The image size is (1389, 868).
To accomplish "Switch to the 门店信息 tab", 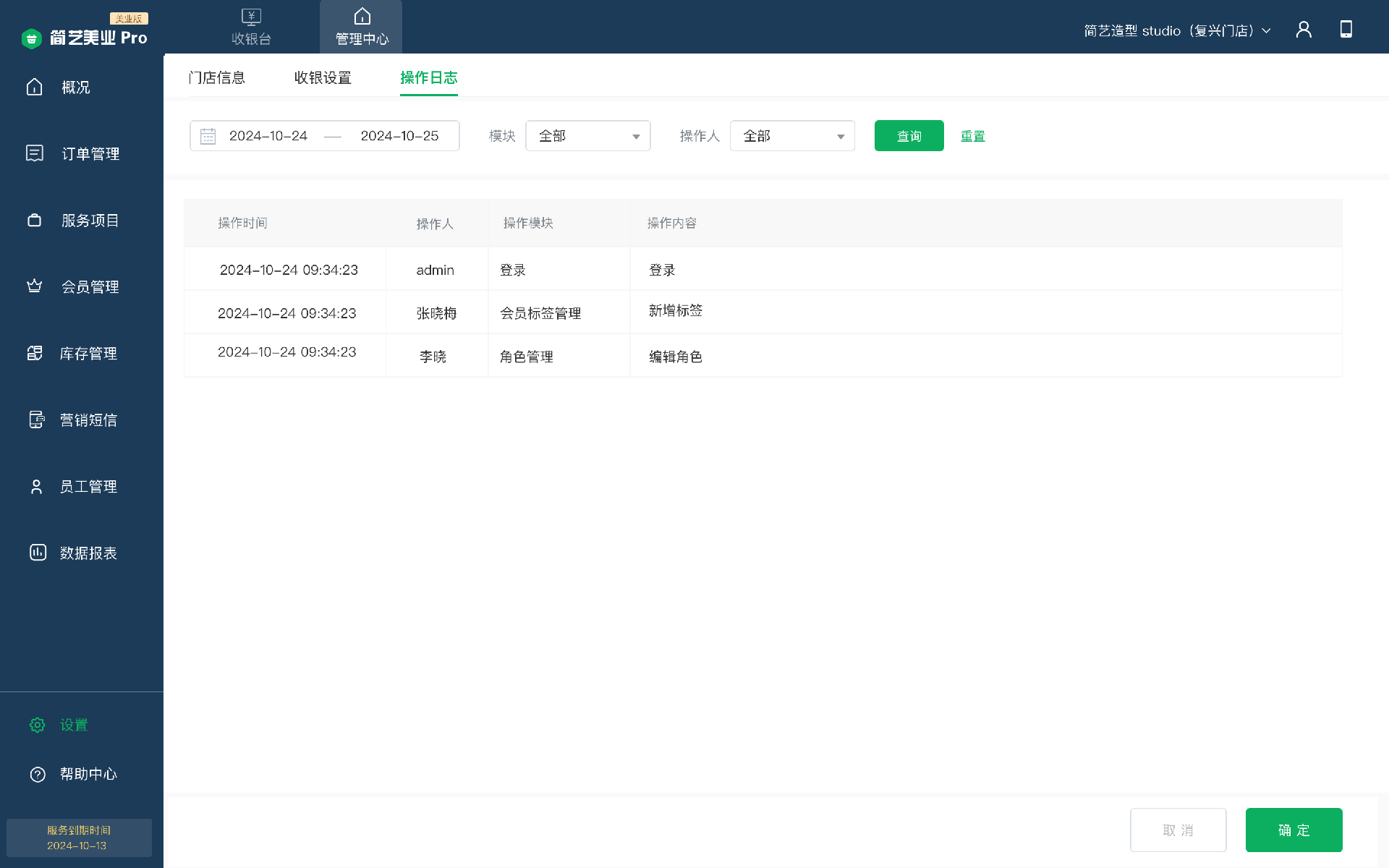I will pos(217,77).
